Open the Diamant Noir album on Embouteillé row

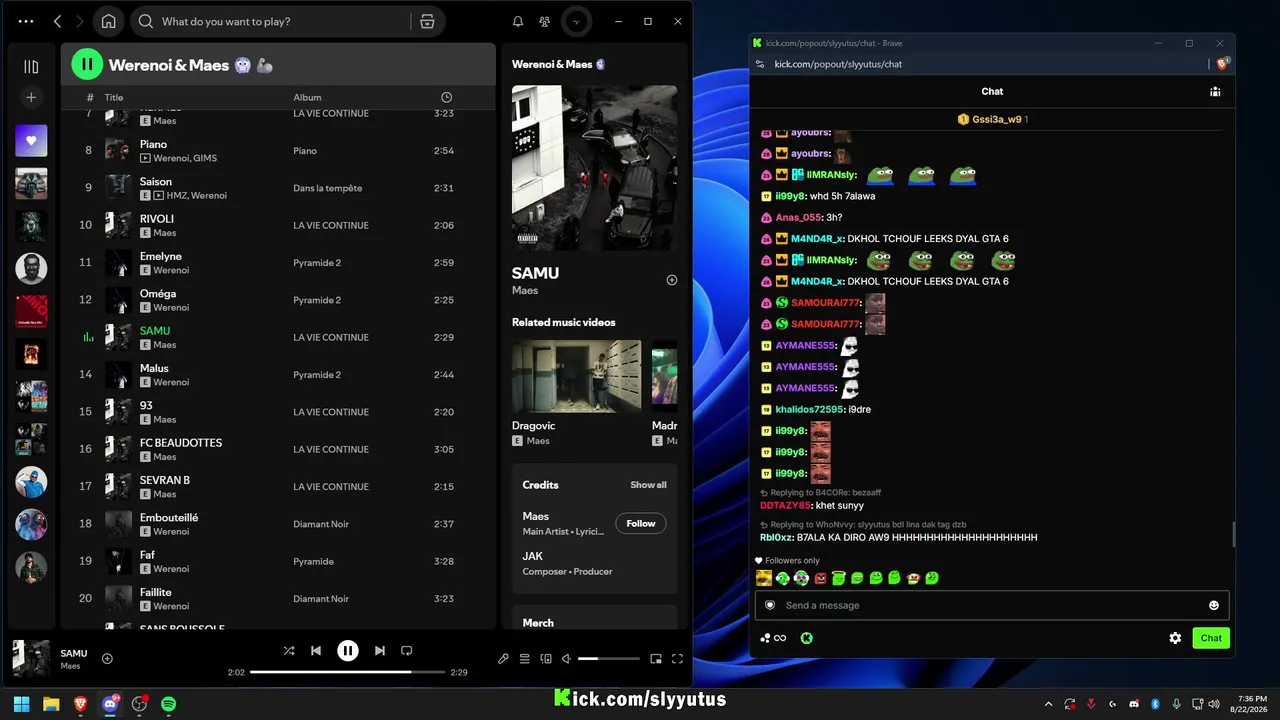click(x=321, y=524)
